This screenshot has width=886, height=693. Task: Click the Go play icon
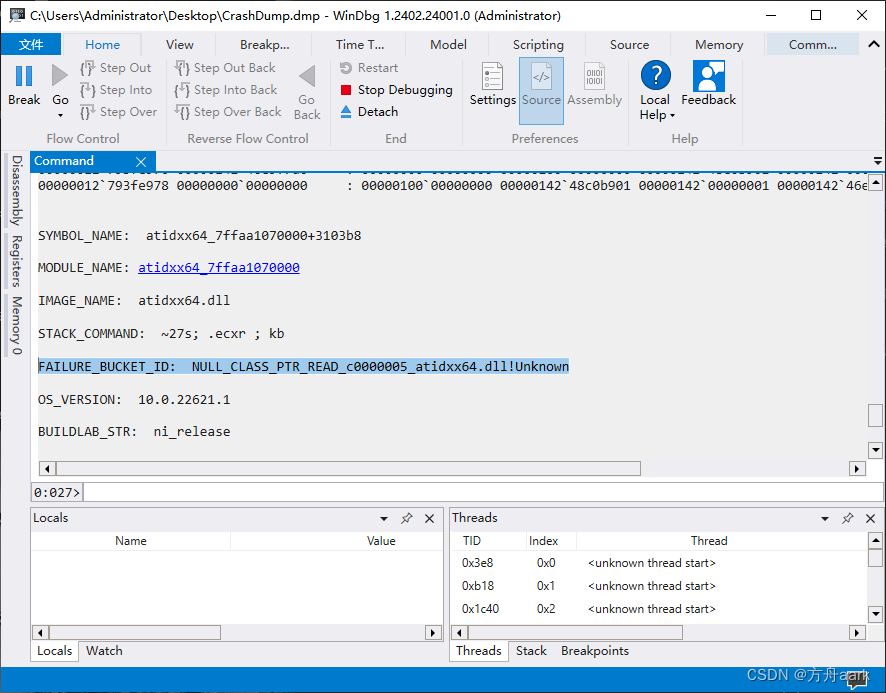tap(59, 76)
